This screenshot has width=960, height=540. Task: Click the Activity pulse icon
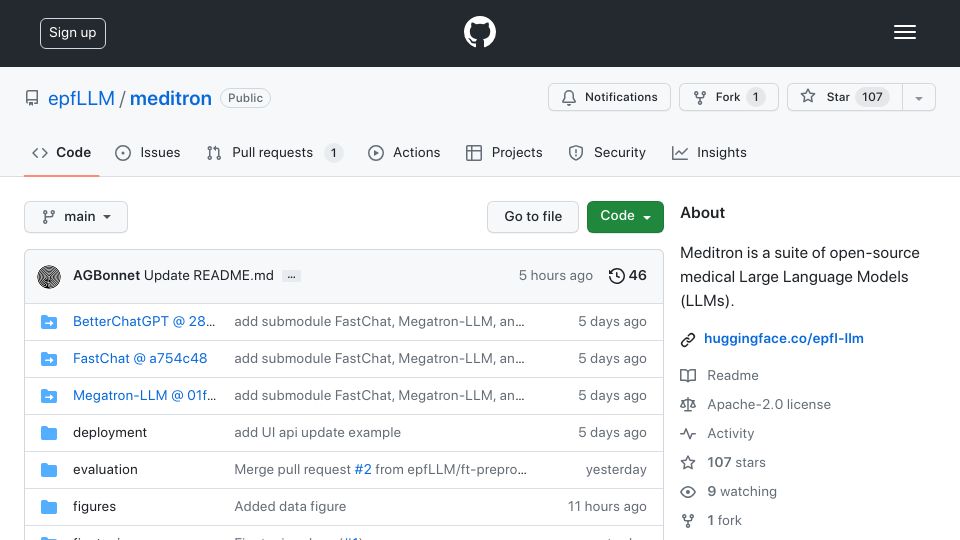(x=688, y=433)
